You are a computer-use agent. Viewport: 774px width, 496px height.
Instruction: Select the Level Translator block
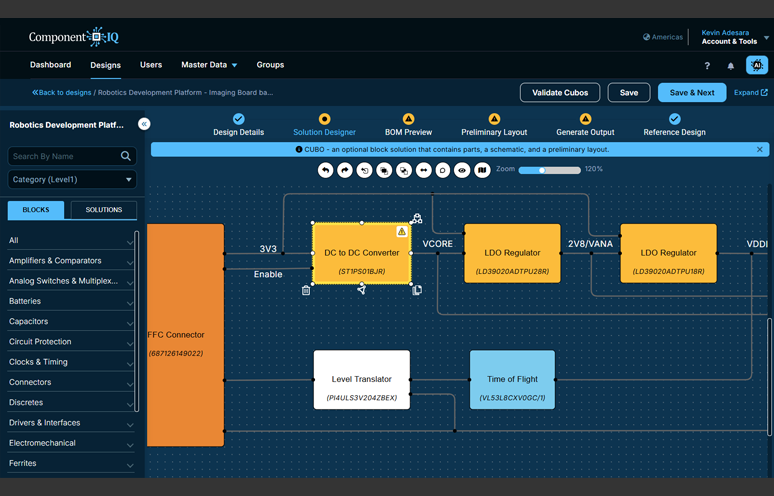(x=362, y=380)
